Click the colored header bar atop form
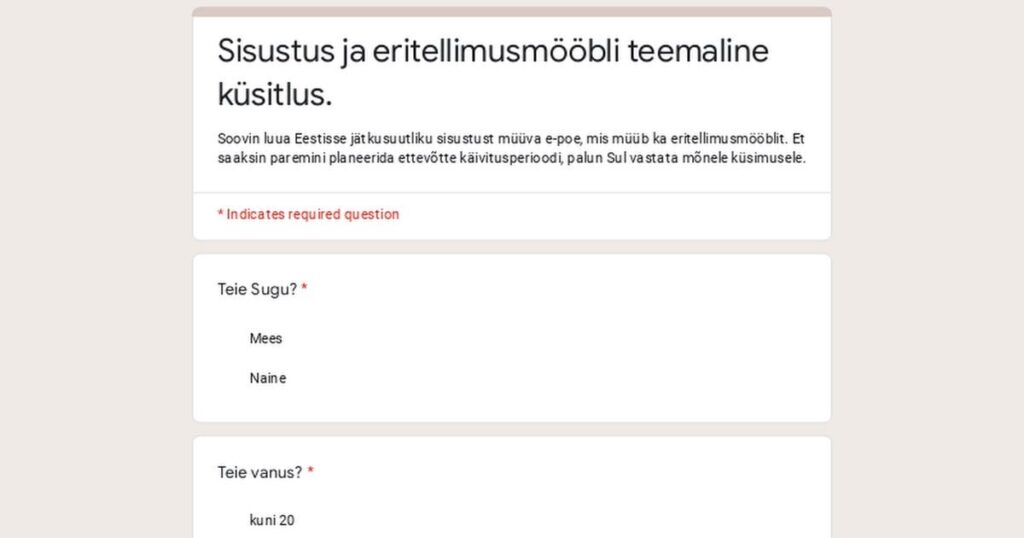Screen dimensions: 1024x538 [512, 12]
